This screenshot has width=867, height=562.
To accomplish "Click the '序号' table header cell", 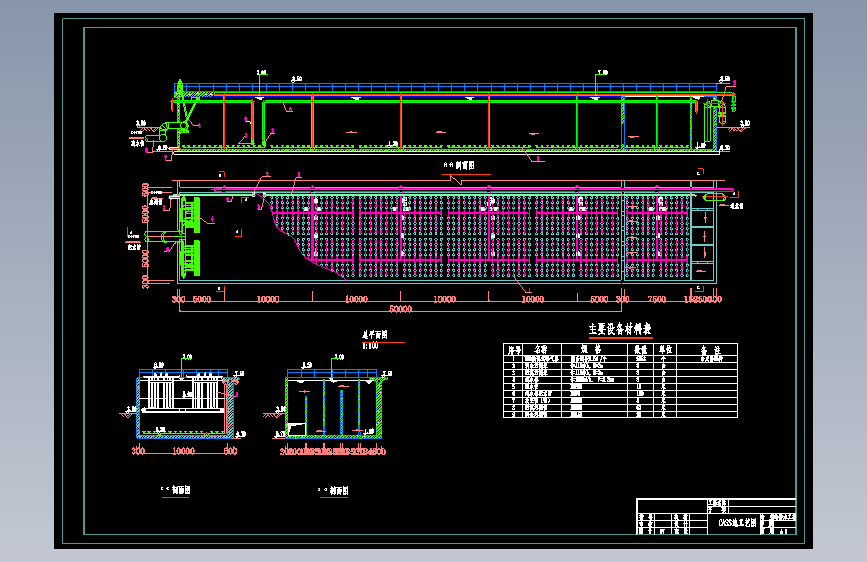I will [514, 350].
